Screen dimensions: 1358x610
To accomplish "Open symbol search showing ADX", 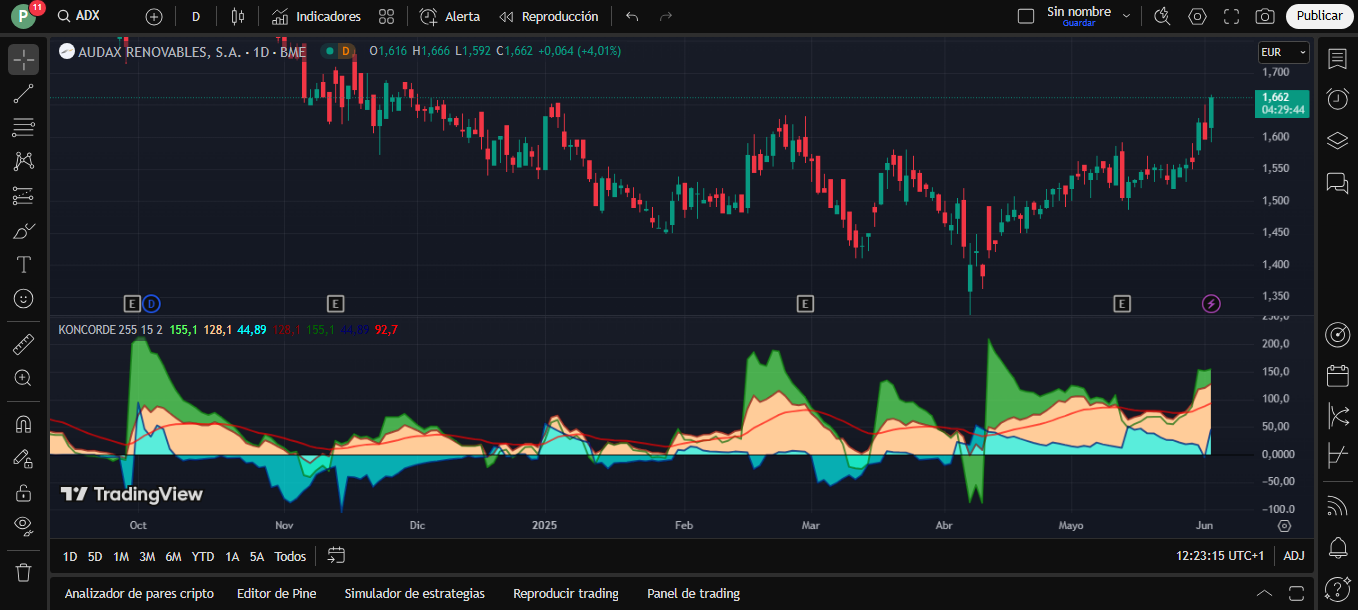I will pyautogui.click(x=78, y=16).
